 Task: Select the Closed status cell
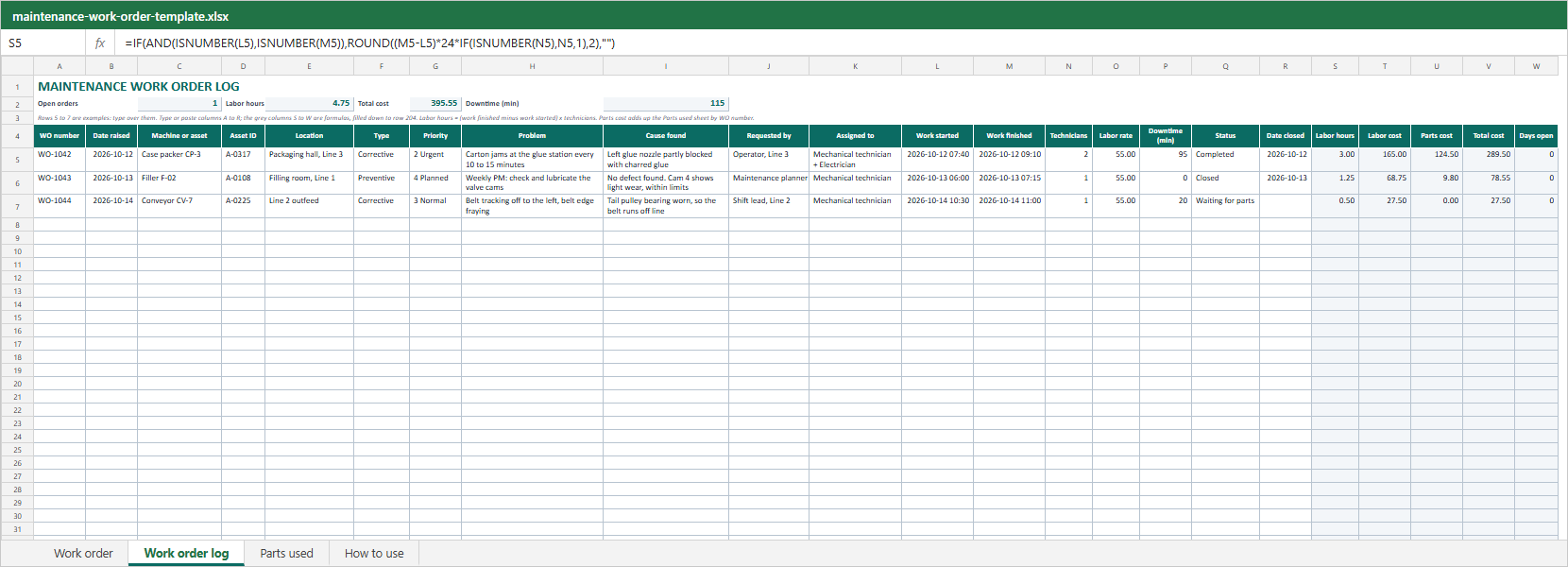click(x=1225, y=183)
